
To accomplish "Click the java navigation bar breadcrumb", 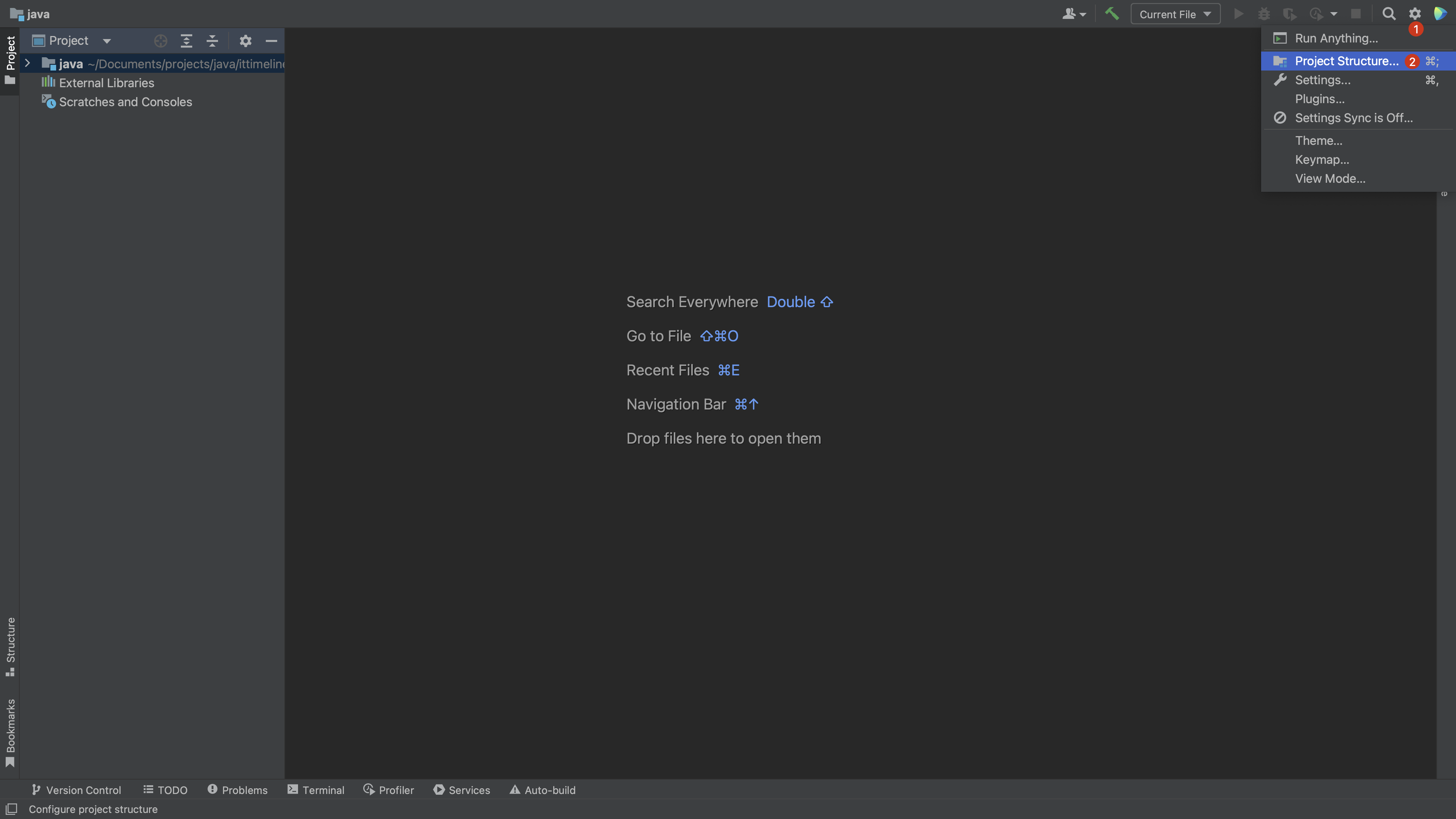I will coord(30,14).
